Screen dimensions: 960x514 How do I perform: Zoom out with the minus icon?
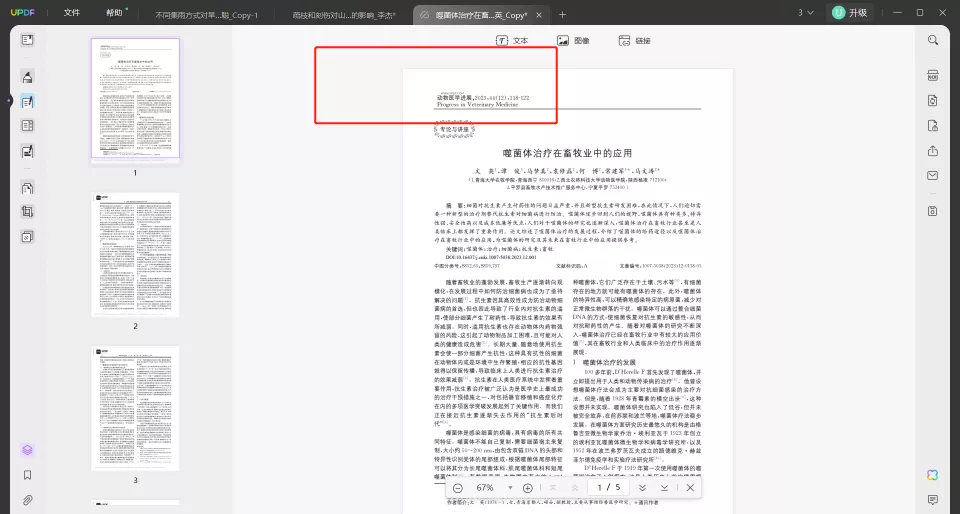click(457, 488)
